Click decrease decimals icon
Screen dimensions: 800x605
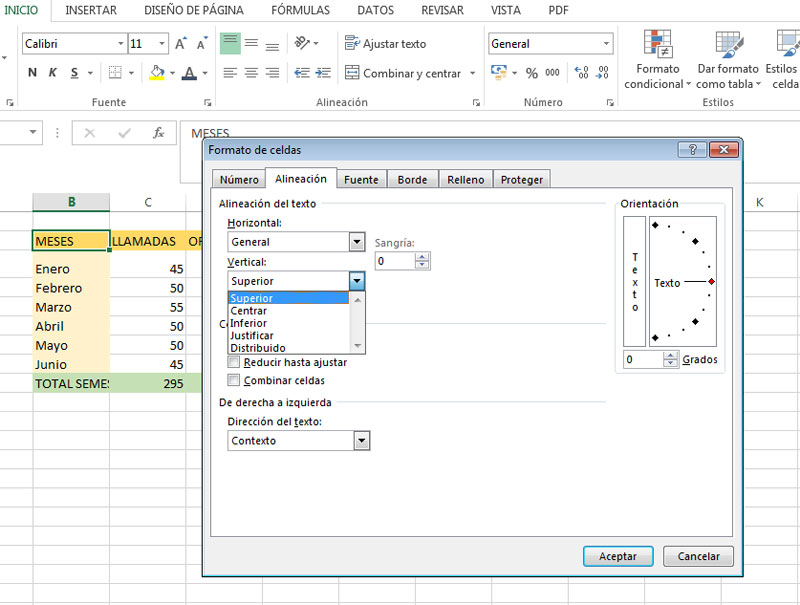point(603,72)
